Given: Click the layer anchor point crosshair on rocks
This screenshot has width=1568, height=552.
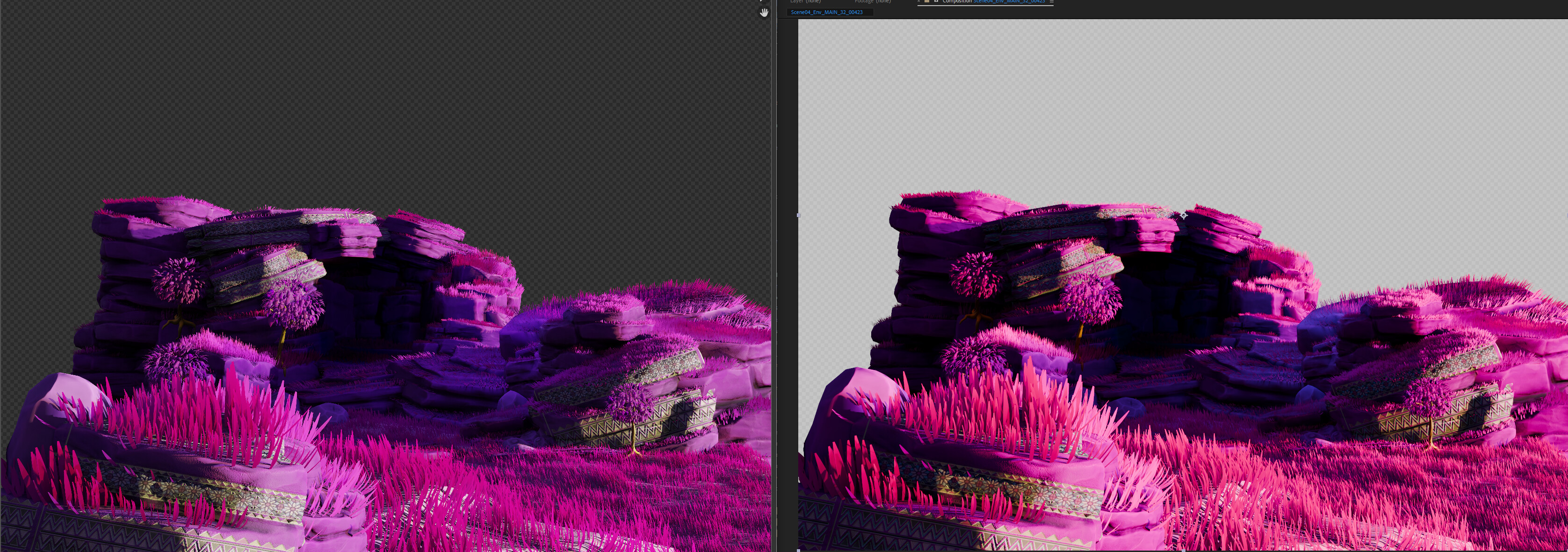Looking at the screenshot, I should 1183,216.
